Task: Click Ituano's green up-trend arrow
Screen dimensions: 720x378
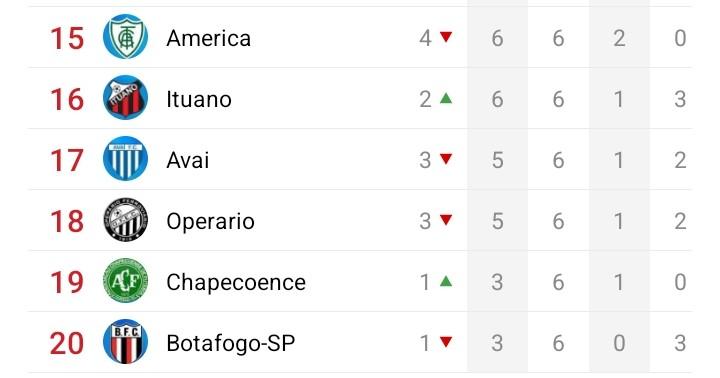Action: pos(446,97)
